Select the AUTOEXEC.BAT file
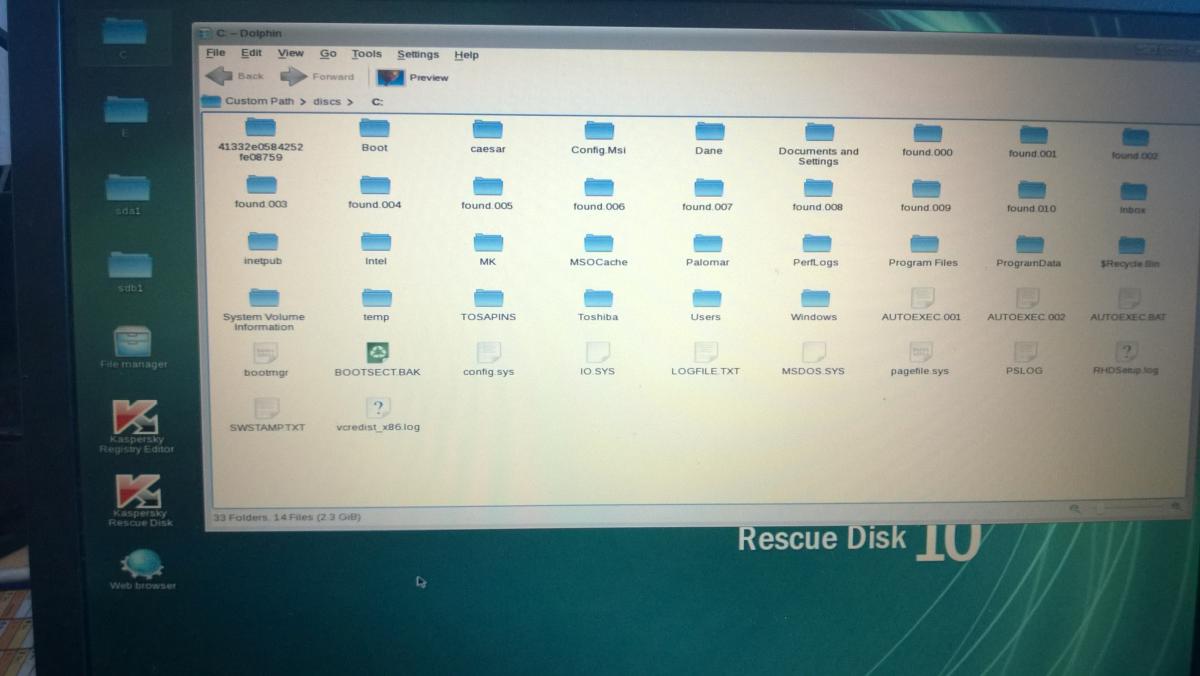The width and height of the screenshot is (1200, 676). [x=1128, y=306]
